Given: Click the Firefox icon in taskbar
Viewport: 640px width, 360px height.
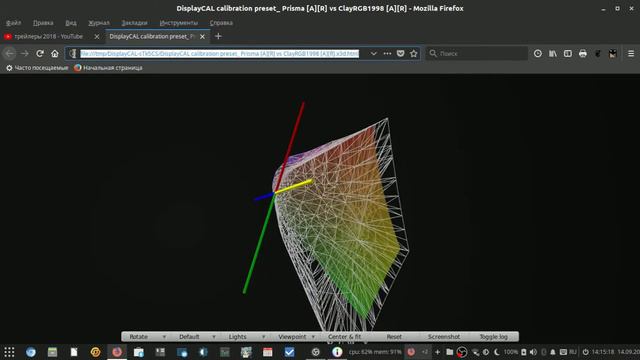Looking at the screenshot, I should pos(117,352).
